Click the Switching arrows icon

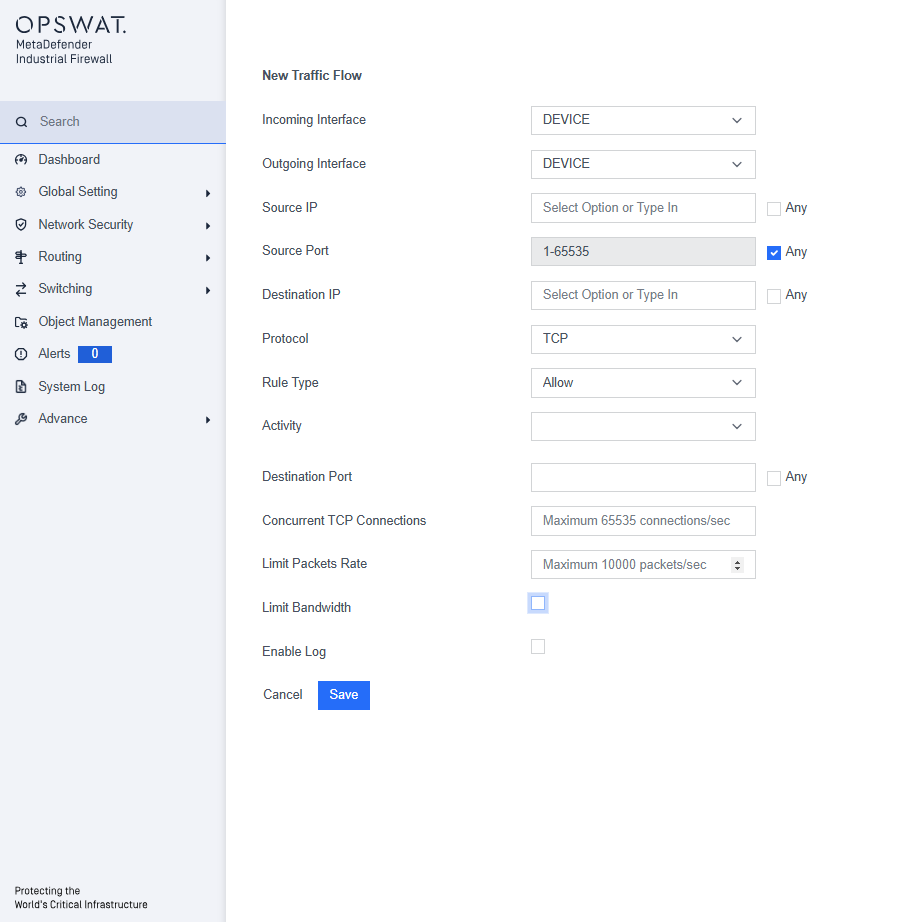(21, 289)
